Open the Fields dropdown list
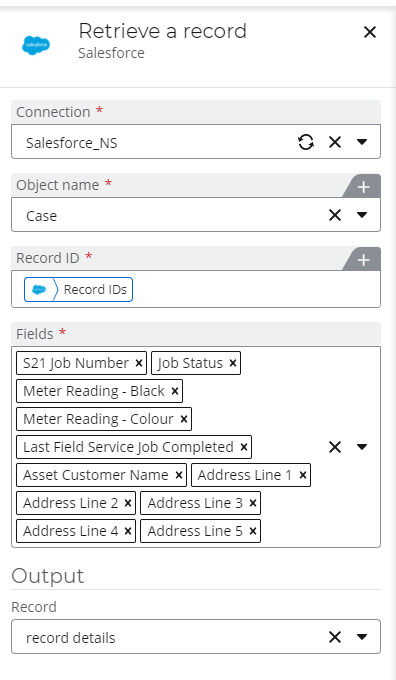The image size is (396, 680). click(362, 447)
